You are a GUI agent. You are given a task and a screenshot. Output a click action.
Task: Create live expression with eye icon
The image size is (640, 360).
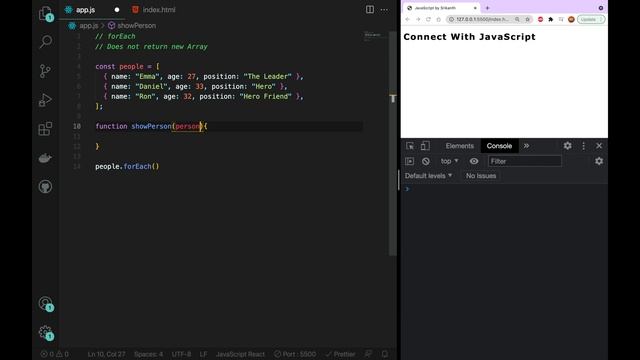coord(474,161)
